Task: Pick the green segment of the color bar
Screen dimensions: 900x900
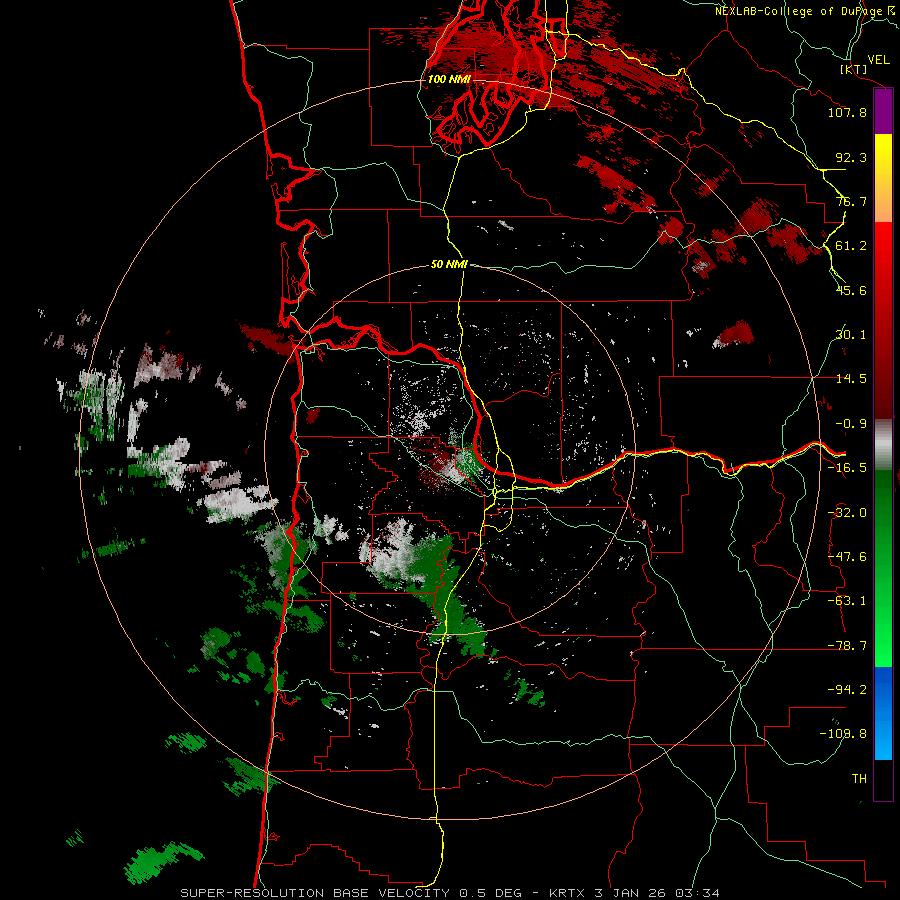Action: [883, 568]
